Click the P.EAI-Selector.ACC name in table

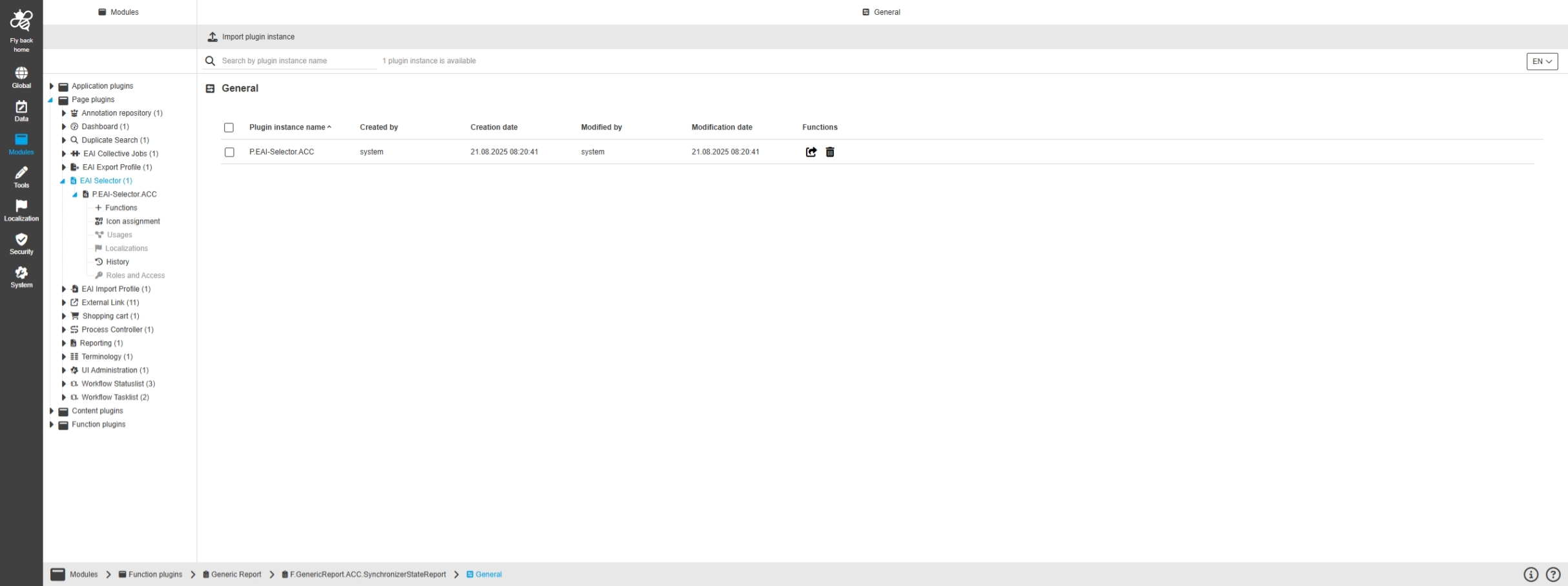point(282,152)
